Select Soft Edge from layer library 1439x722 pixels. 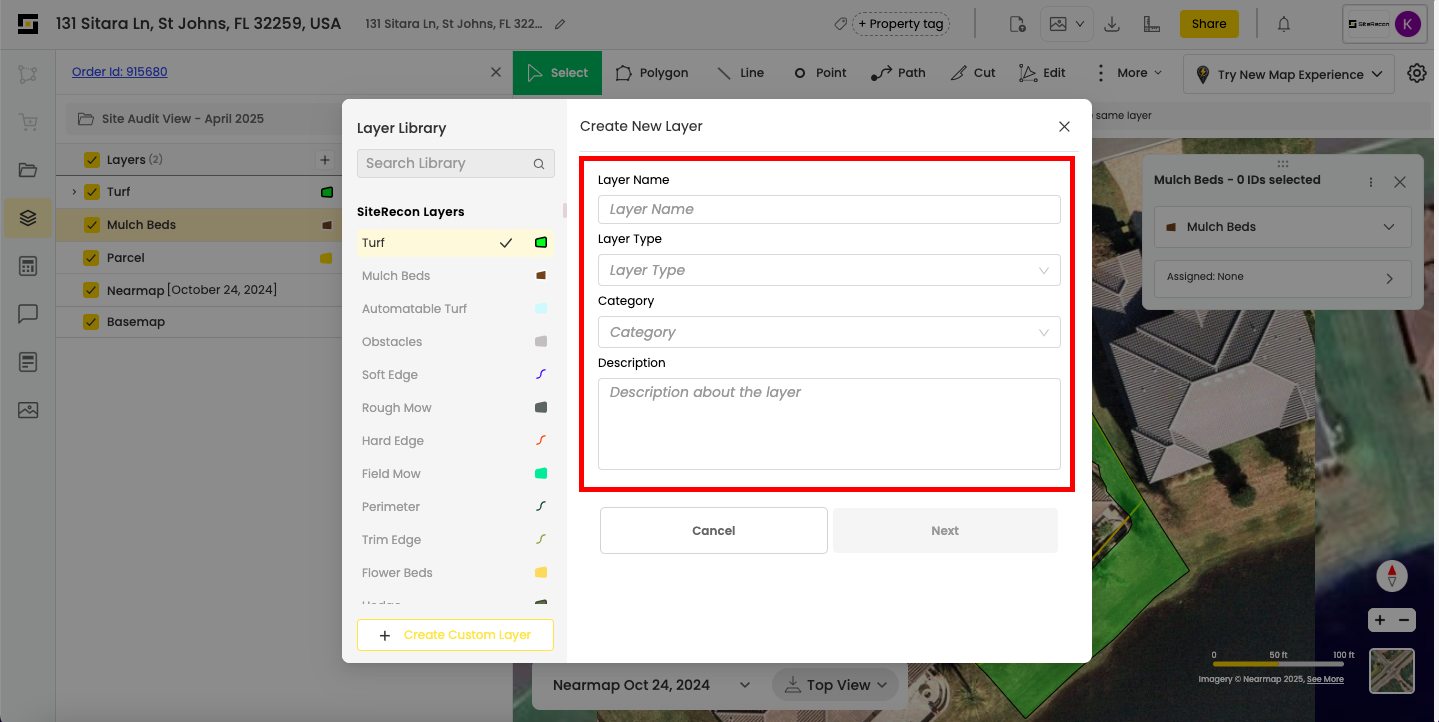pyautogui.click(x=390, y=375)
